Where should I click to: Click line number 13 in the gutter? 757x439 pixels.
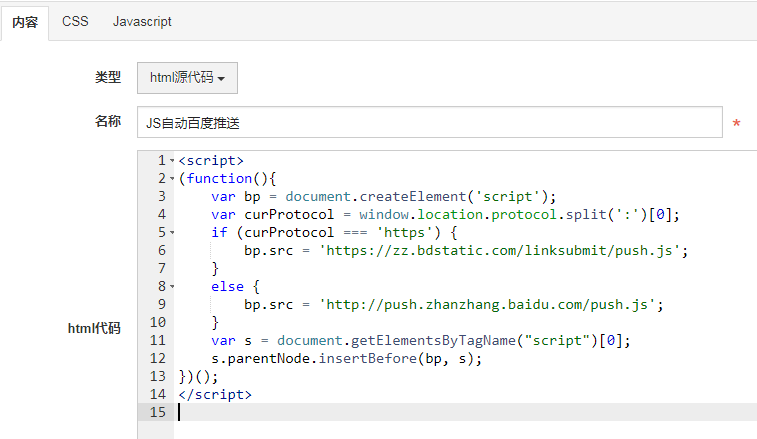158,377
